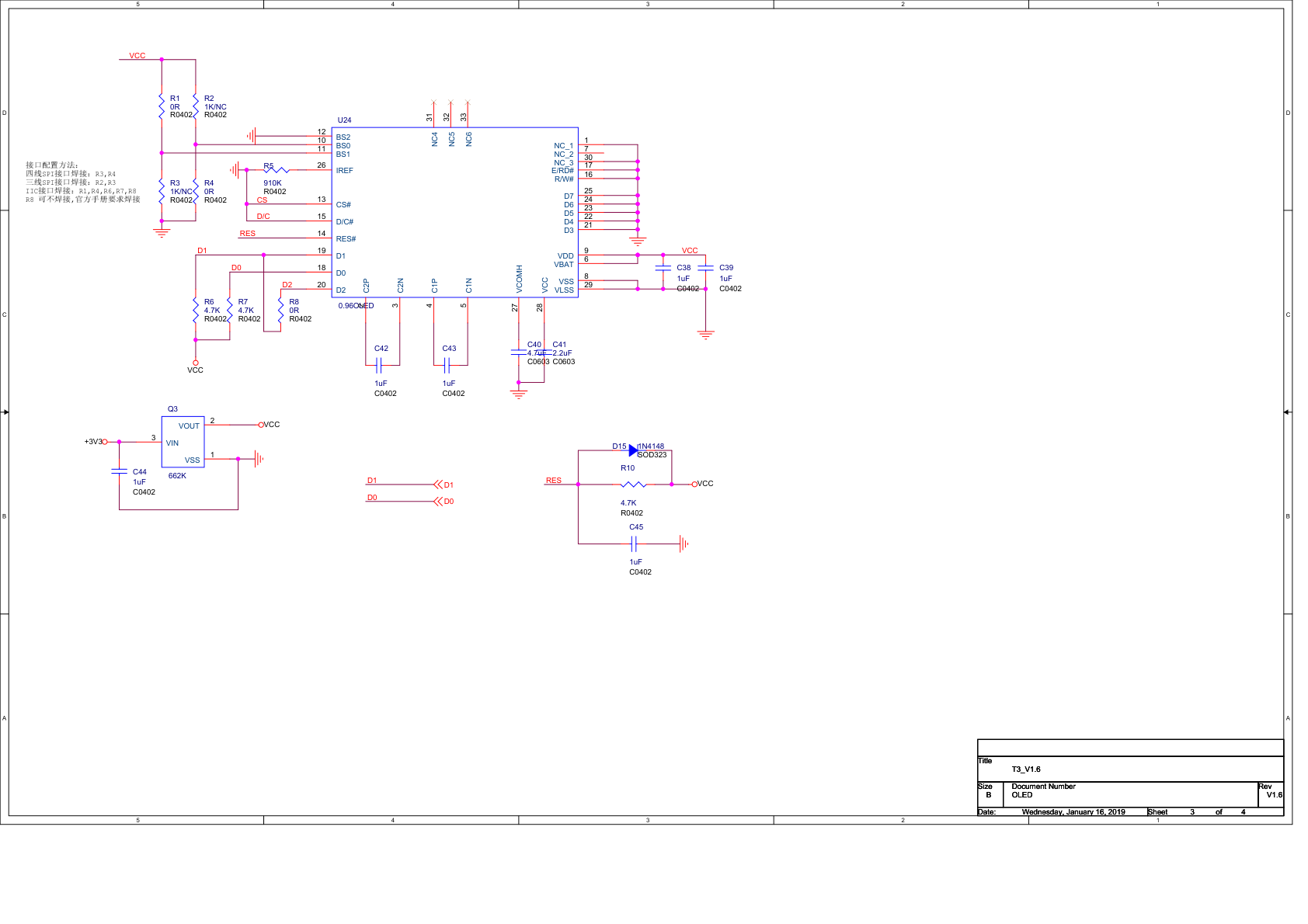Click the VCC net label at top left
The image size is (1308, 924).
(x=137, y=56)
